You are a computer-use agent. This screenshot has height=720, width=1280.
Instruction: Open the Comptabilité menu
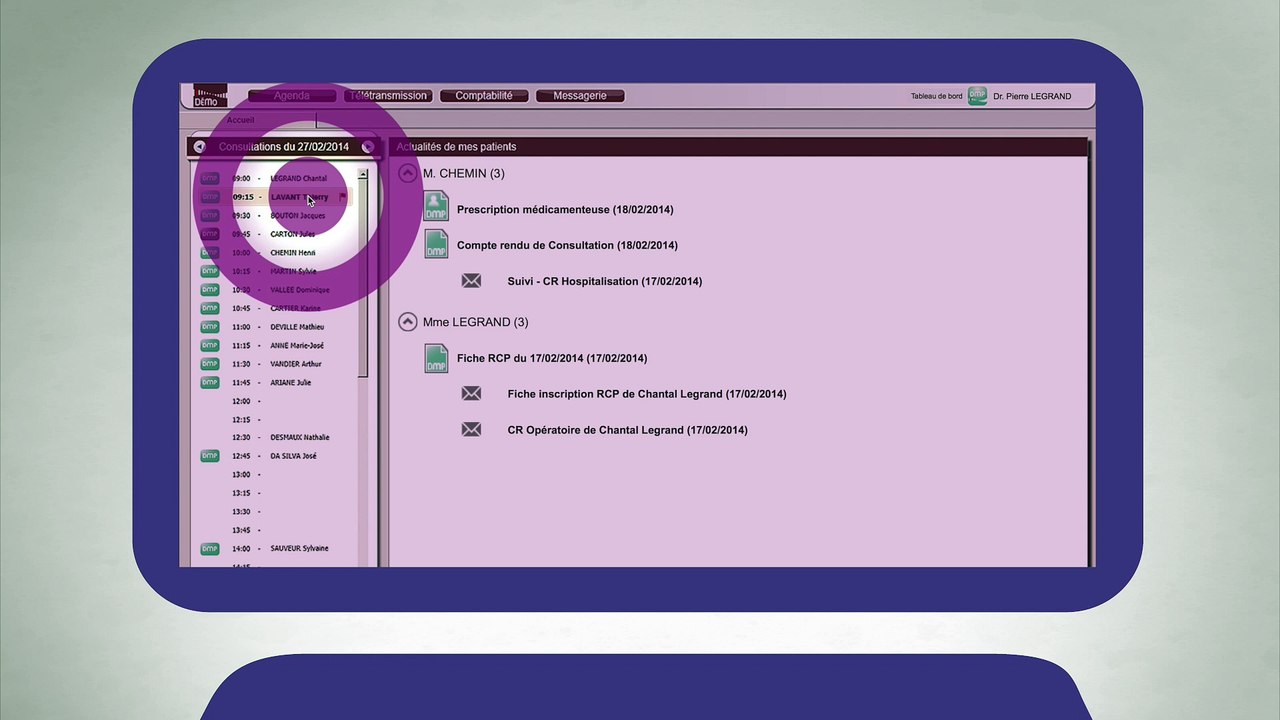484,96
